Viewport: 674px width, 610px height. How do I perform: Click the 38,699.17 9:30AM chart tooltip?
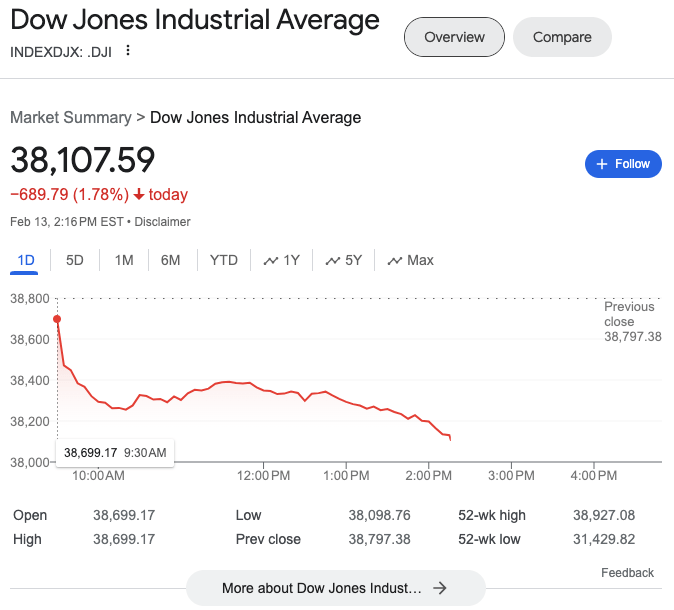pyautogui.click(x=115, y=453)
